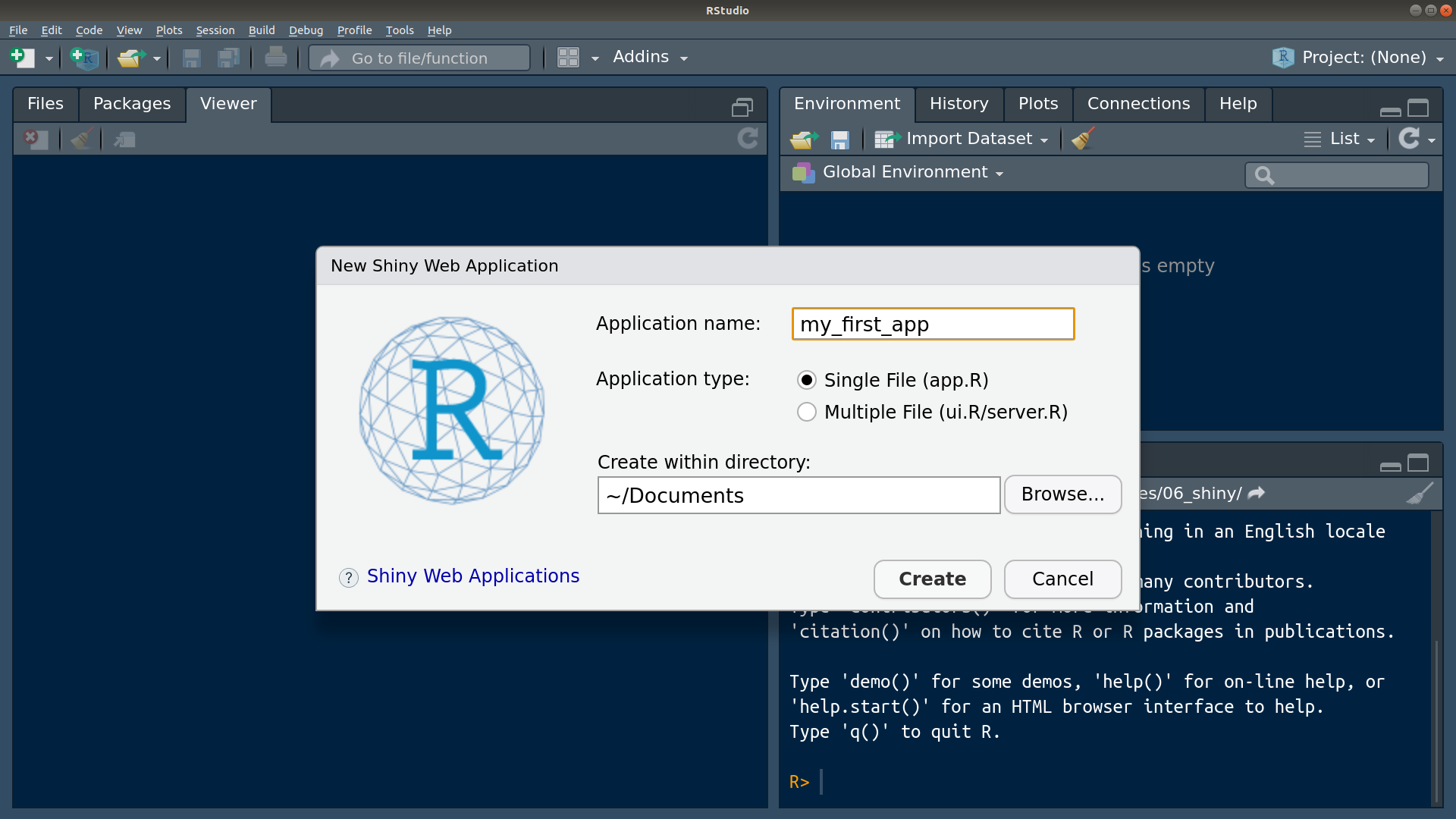Screen dimensions: 1456x819
Task: Open the List view dropdown
Action: [1339, 139]
